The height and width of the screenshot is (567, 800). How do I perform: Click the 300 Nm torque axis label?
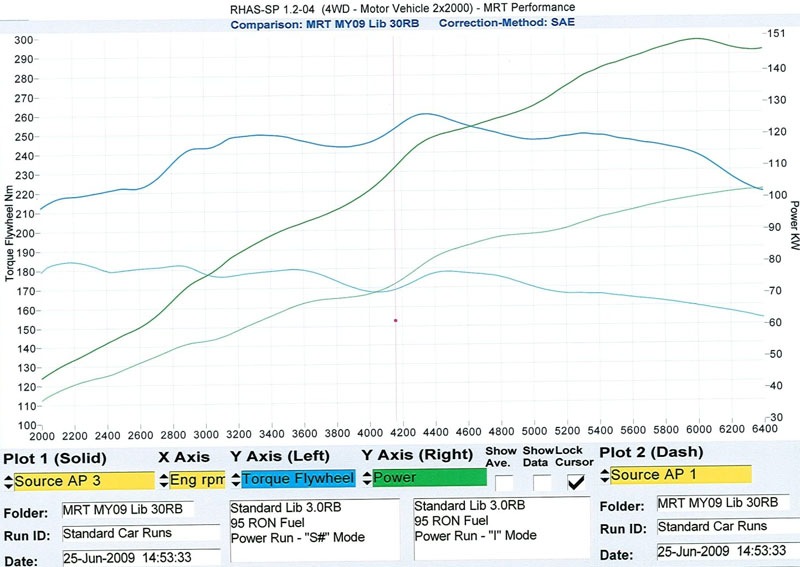point(24,40)
